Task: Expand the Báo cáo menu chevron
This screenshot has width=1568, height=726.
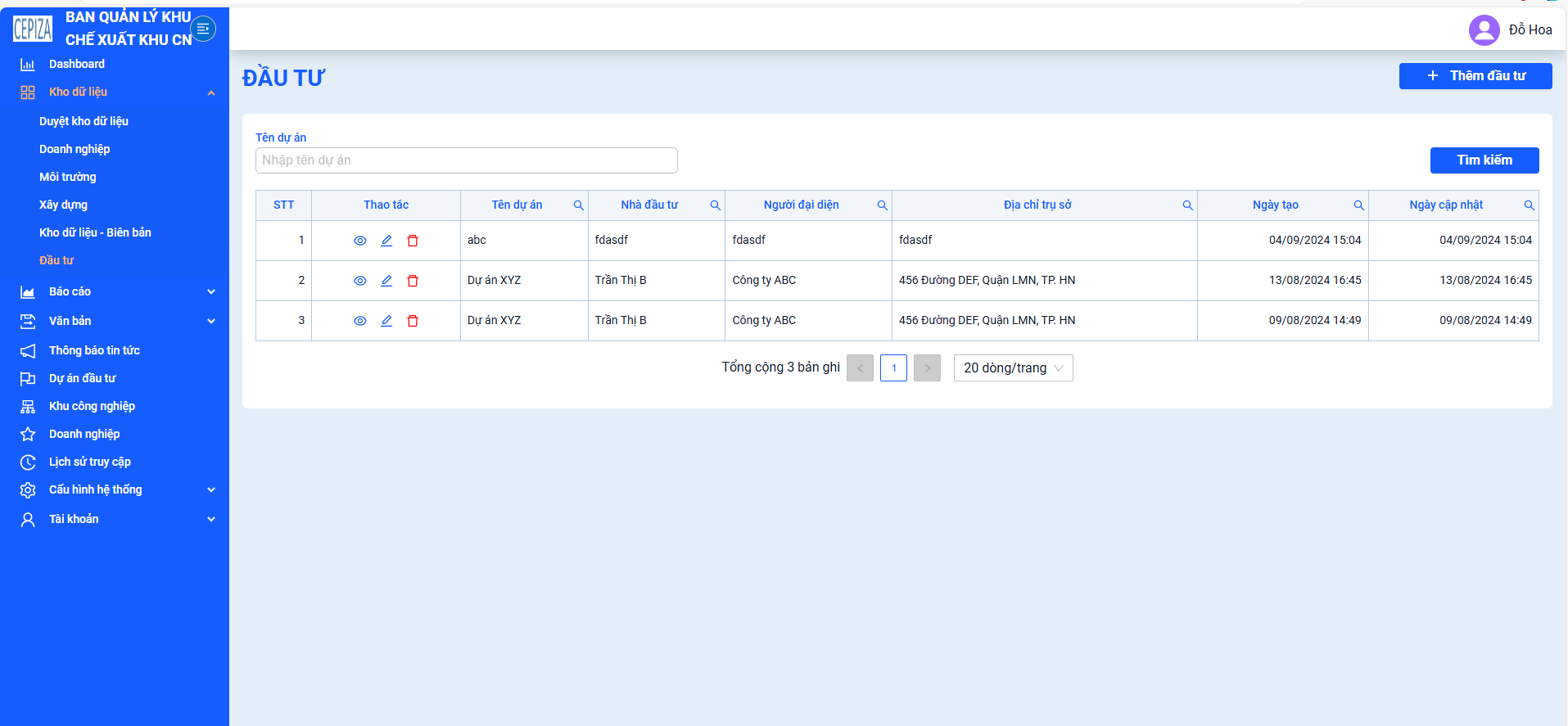Action: pyautogui.click(x=211, y=292)
